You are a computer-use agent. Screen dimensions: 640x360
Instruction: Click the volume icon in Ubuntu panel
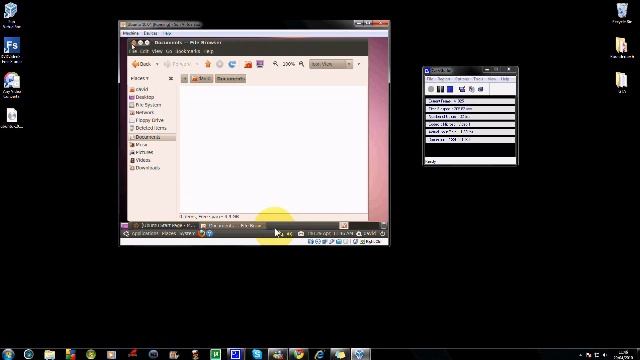[x=289, y=233]
